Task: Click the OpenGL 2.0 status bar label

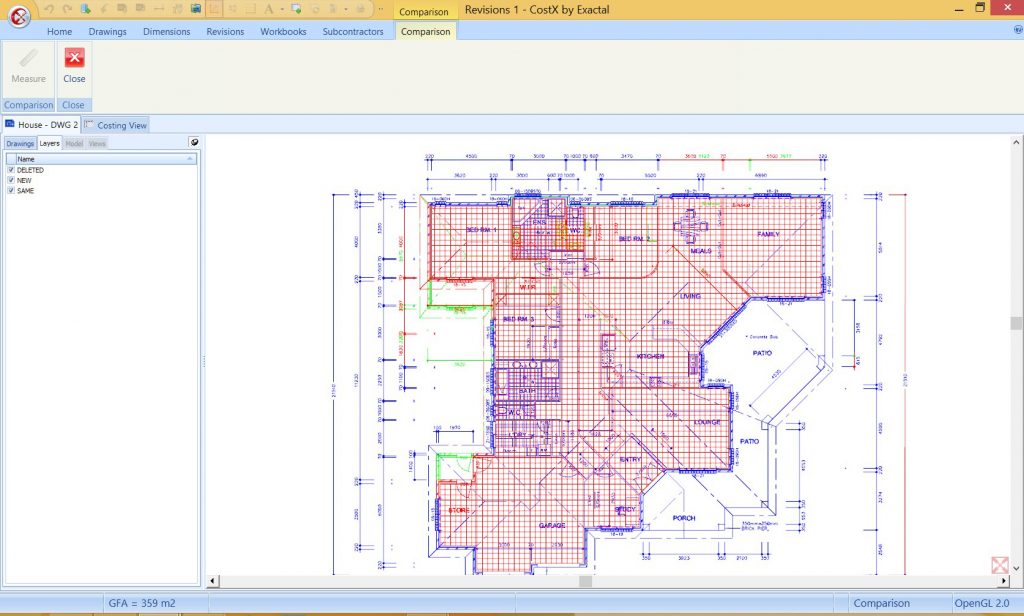Action: point(982,603)
